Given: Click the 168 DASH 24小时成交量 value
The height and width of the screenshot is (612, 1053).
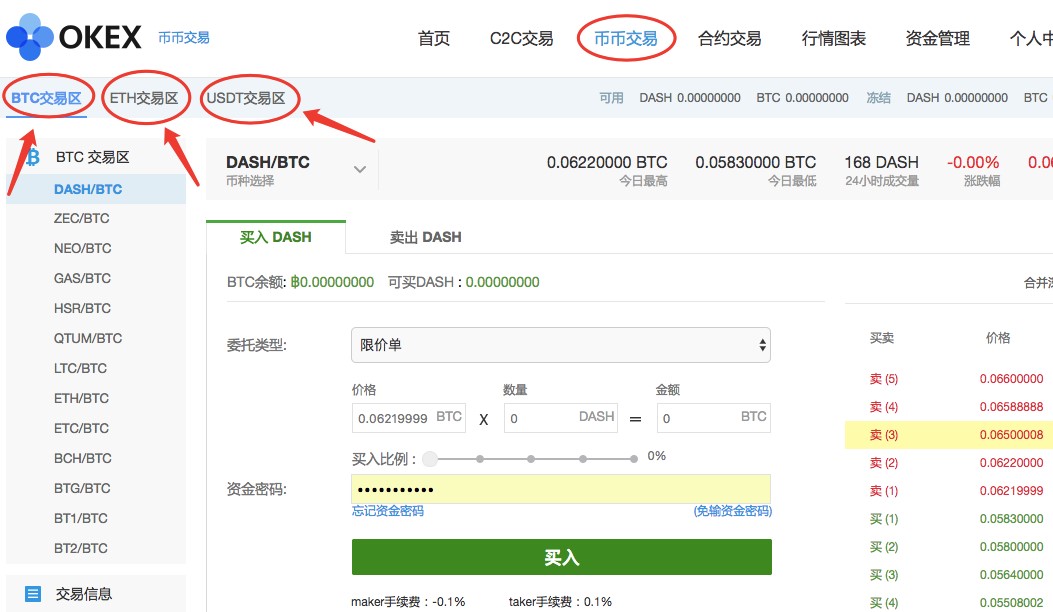Looking at the screenshot, I should (881, 163).
